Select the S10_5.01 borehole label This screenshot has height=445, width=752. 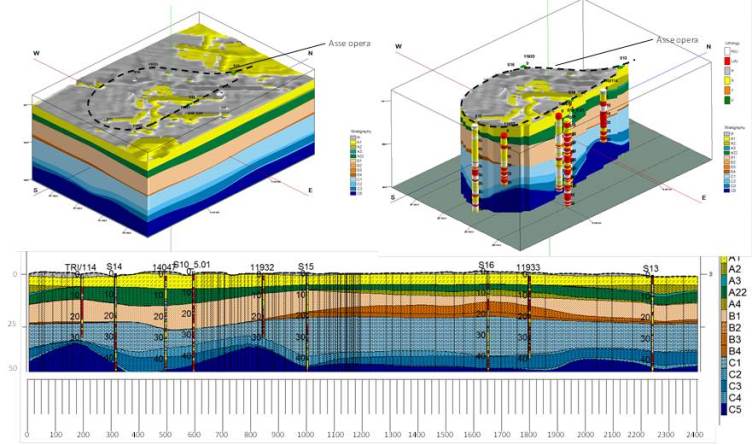coord(191,266)
